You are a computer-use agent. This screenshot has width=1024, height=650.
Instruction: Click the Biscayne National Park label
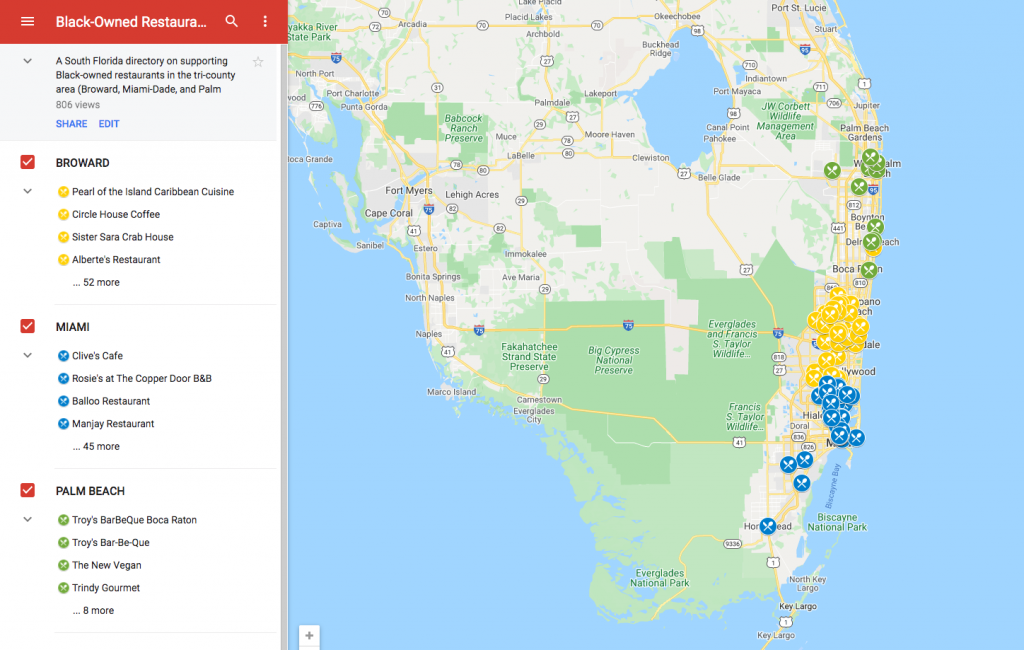837,522
